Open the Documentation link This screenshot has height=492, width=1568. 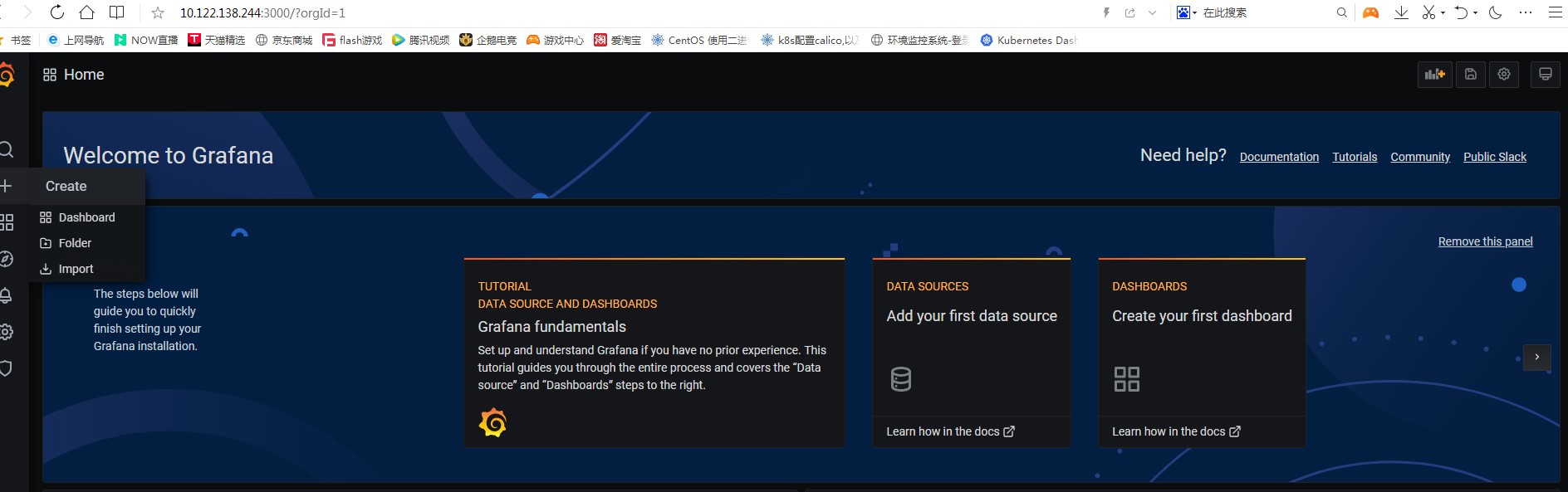click(1279, 157)
